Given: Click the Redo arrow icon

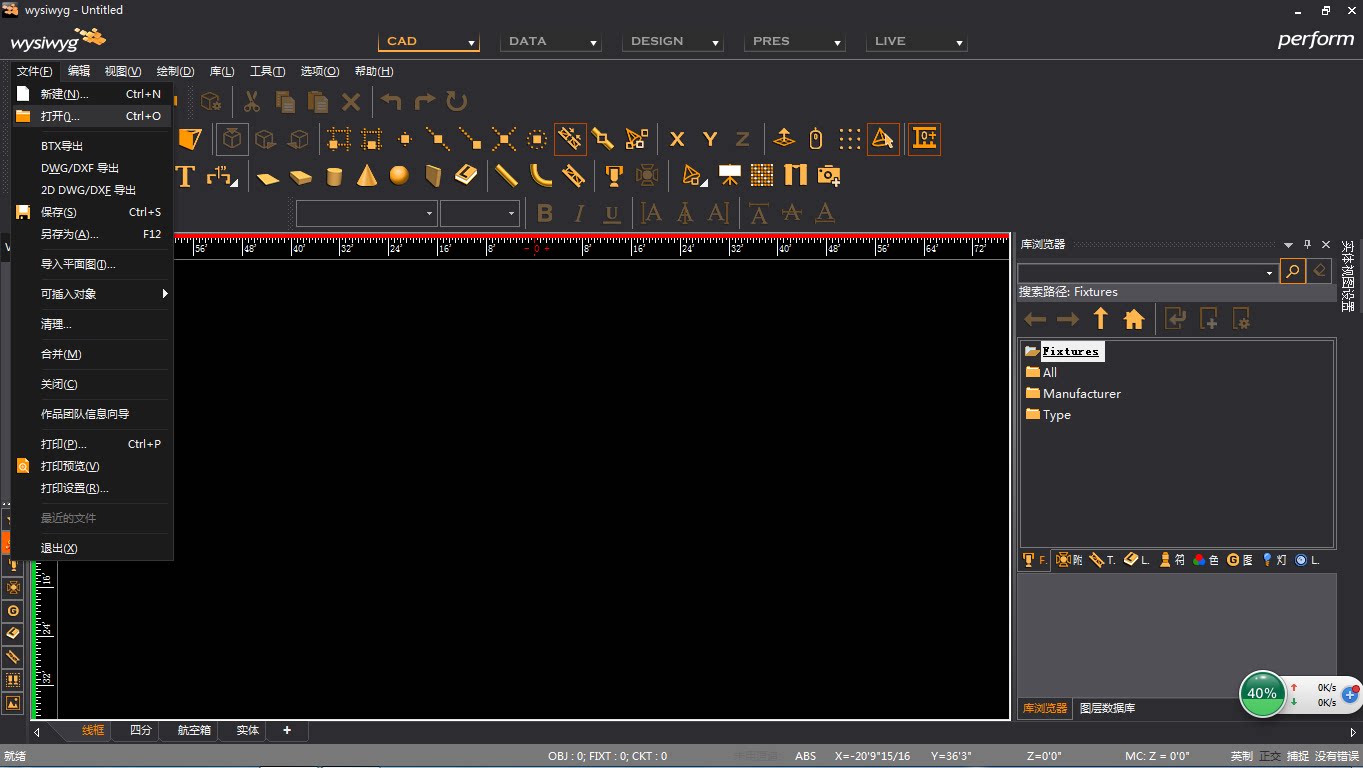Looking at the screenshot, I should pyautogui.click(x=424, y=101).
